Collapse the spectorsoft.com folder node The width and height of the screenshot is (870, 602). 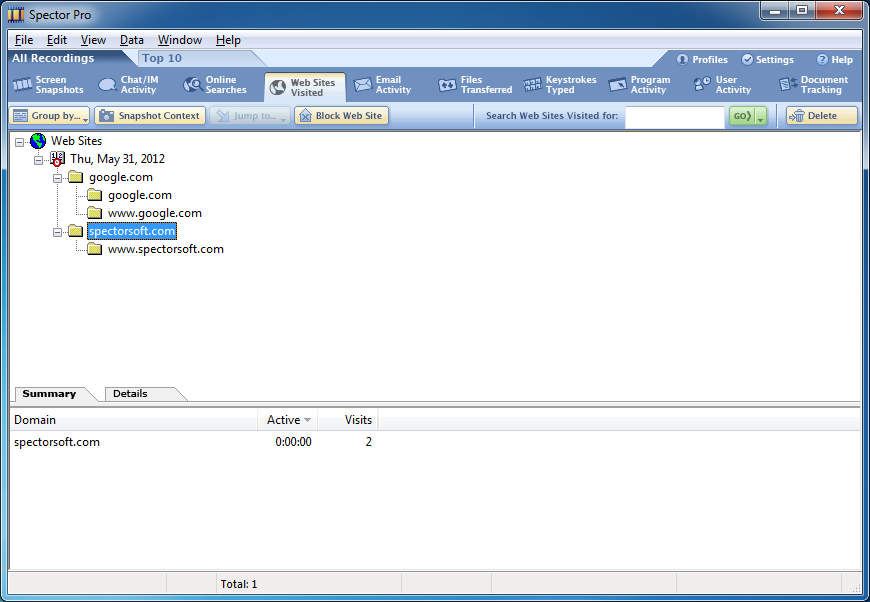click(58, 231)
